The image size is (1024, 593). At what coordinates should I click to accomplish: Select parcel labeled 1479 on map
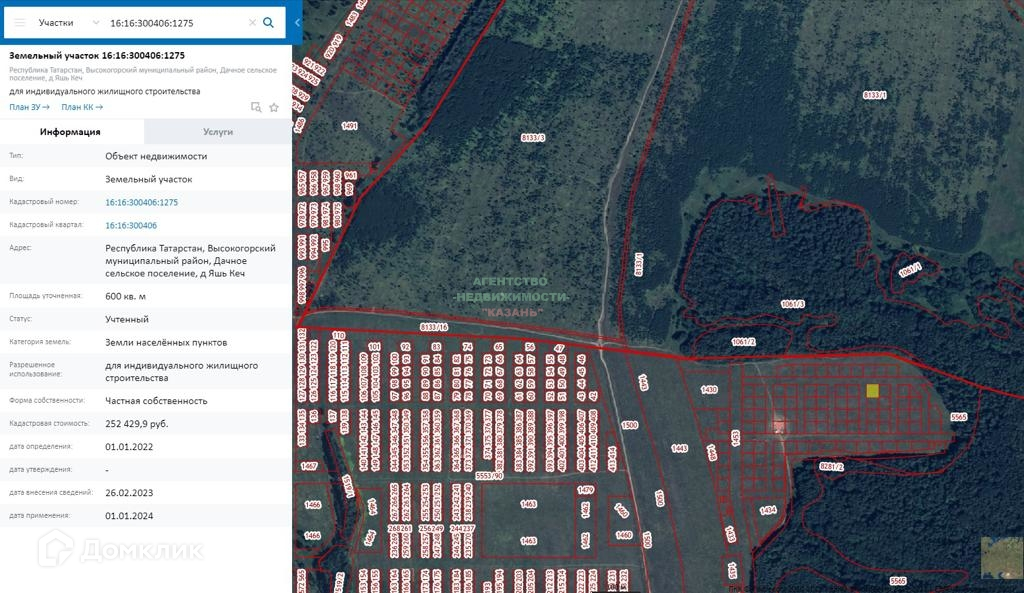point(586,490)
